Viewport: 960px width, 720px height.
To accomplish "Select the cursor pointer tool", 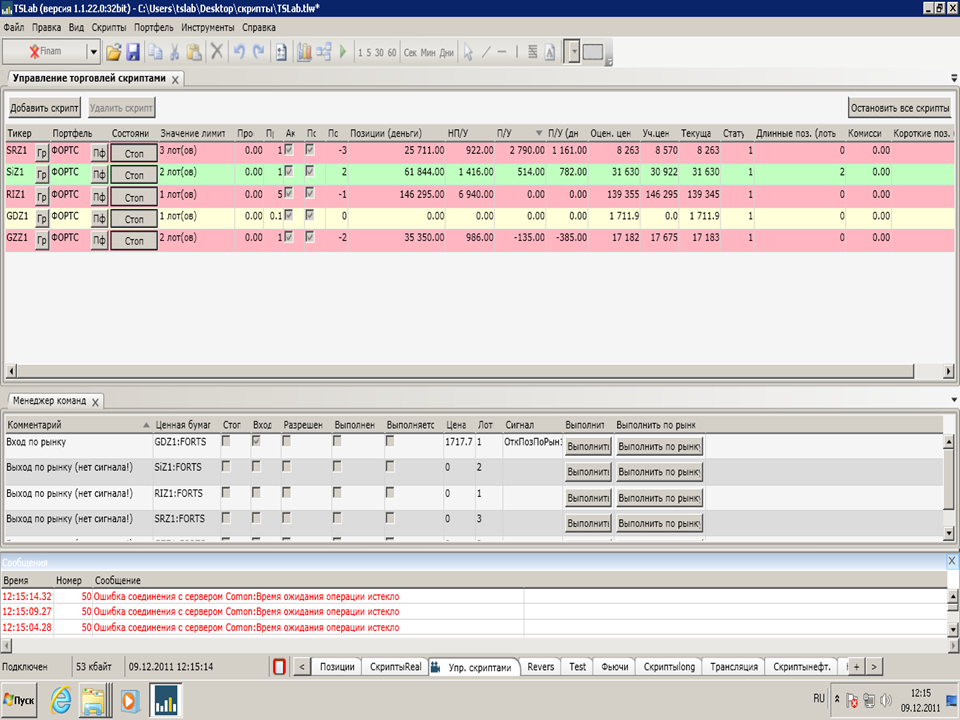I will click(x=468, y=52).
